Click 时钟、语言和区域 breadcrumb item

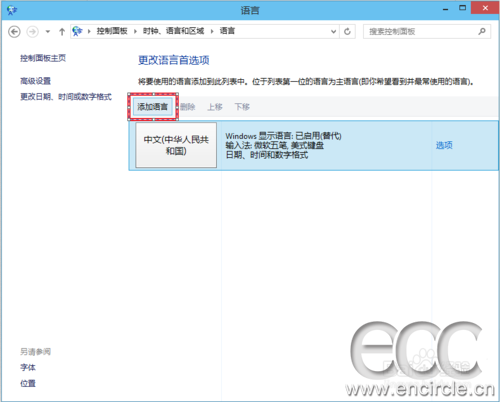173,31
